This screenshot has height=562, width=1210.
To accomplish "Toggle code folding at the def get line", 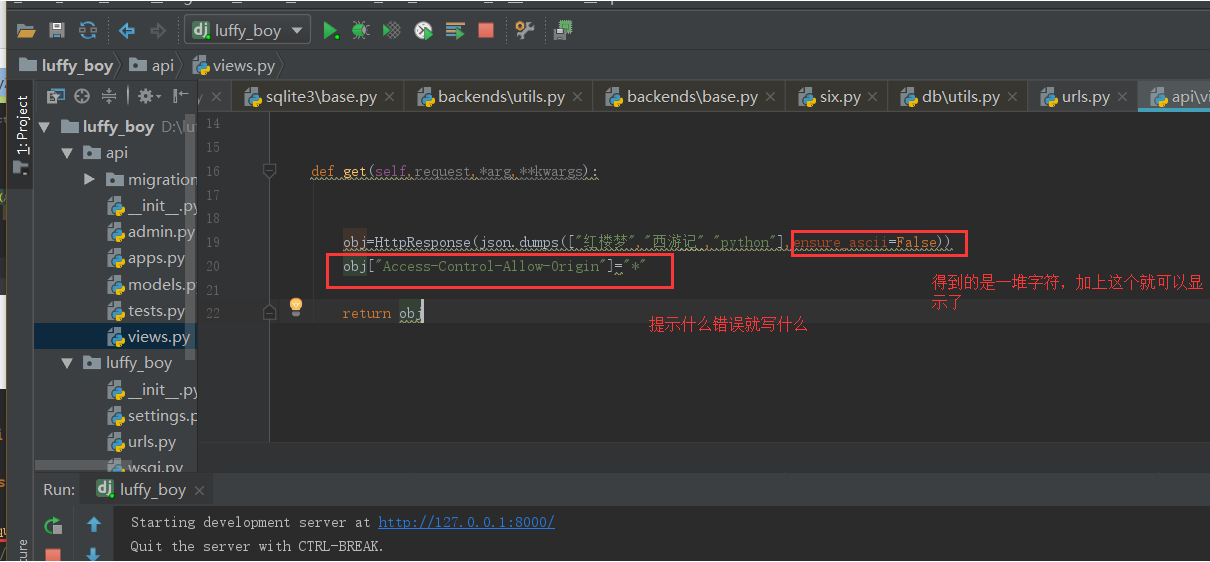I will [269, 171].
